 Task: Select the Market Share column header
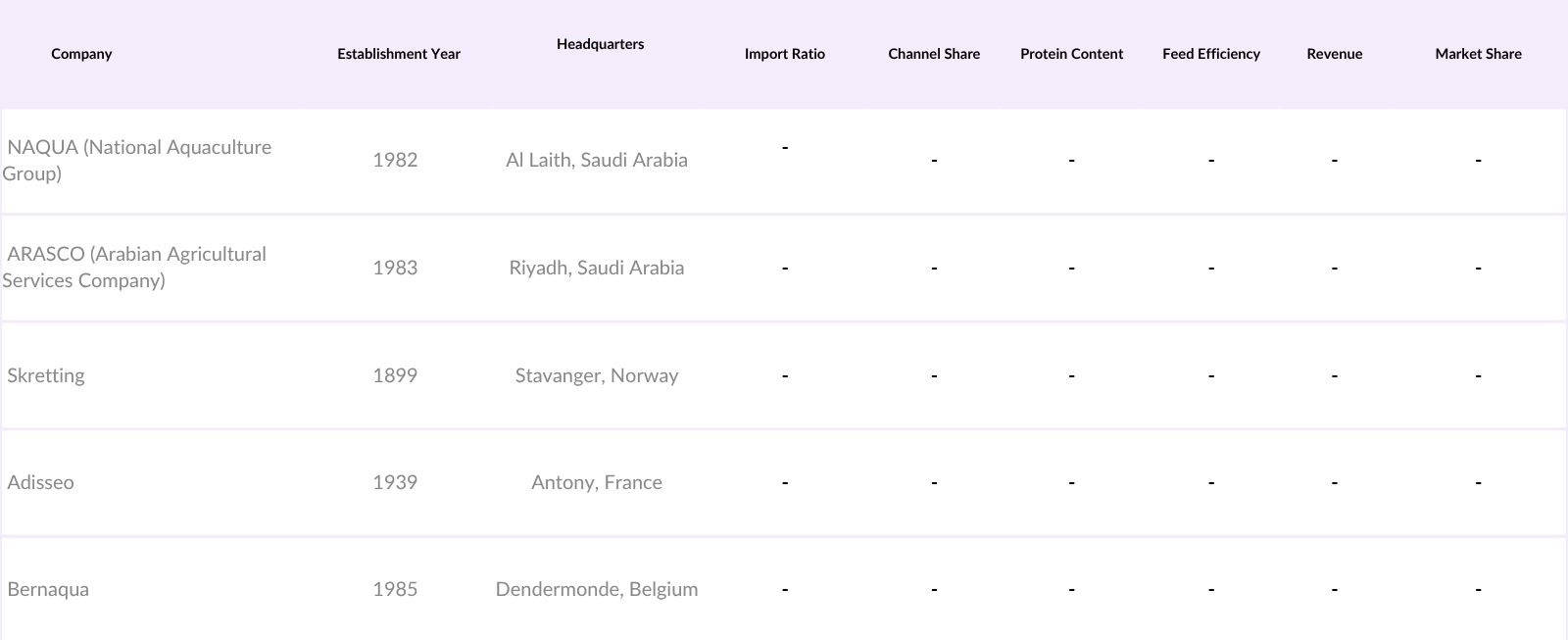[1478, 54]
